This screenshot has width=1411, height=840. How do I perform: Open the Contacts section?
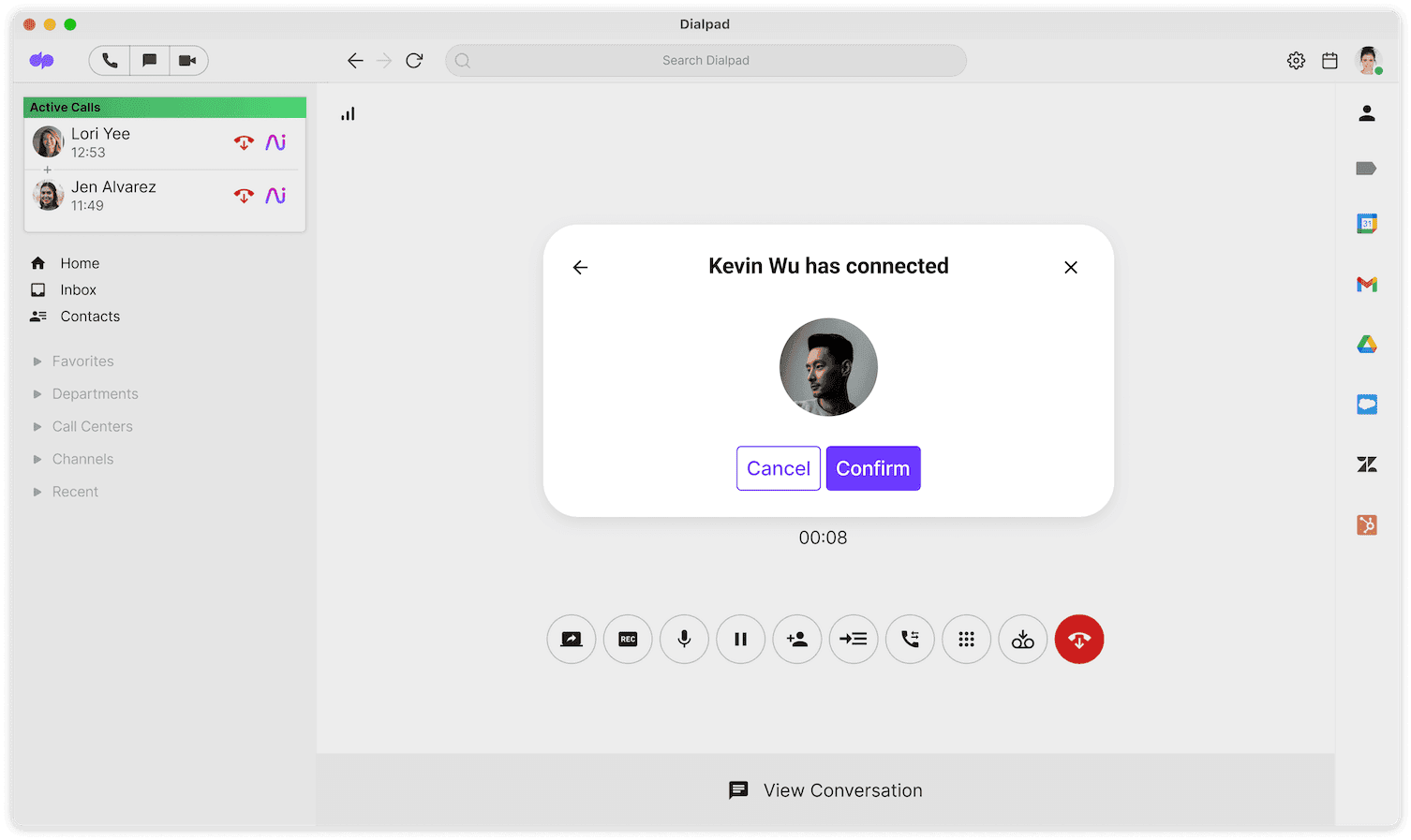(x=88, y=316)
